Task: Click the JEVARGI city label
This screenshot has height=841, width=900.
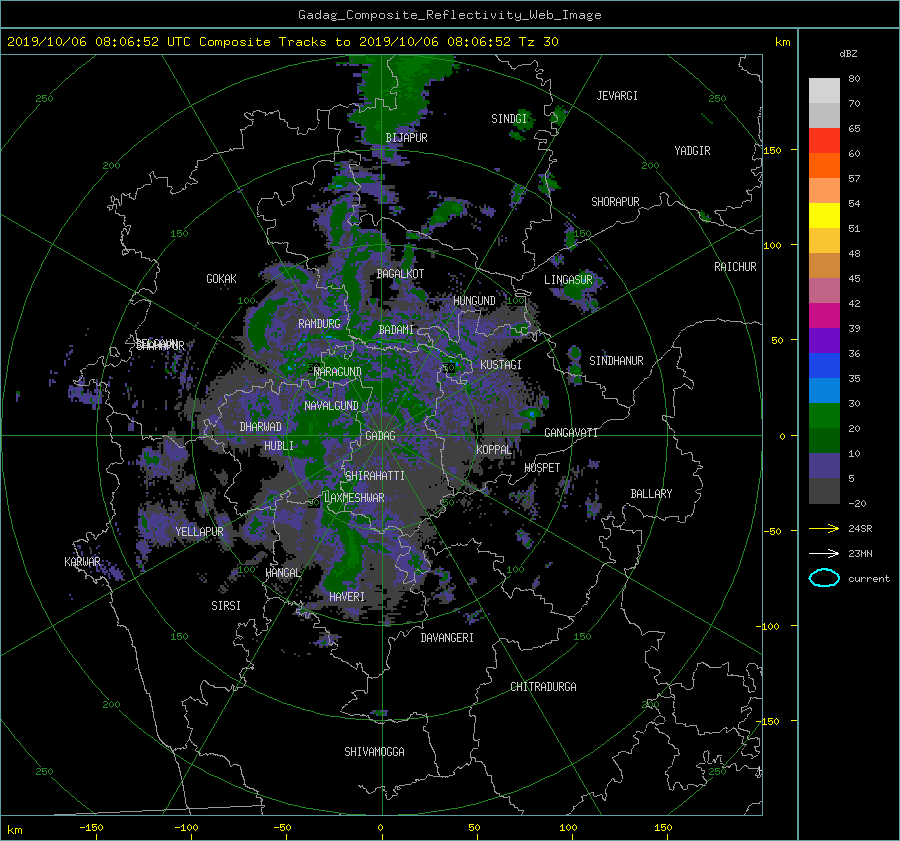Action: [x=617, y=96]
